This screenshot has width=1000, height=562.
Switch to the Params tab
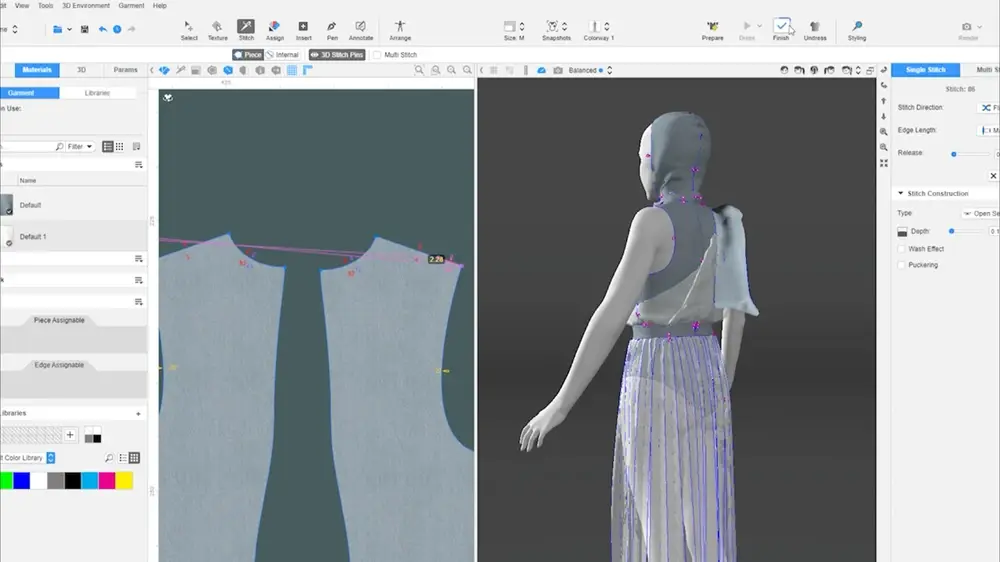click(125, 70)
